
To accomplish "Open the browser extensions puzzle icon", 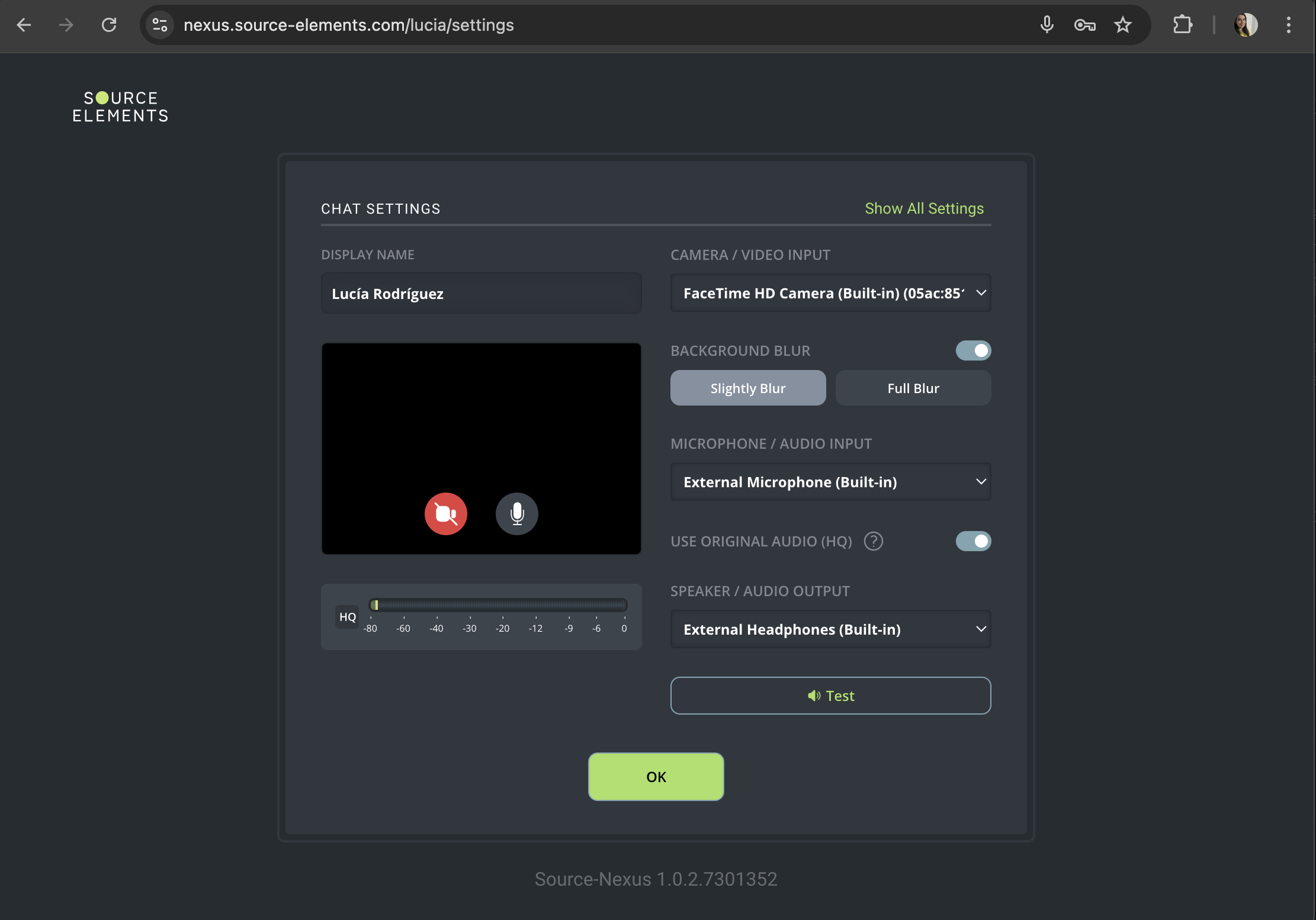I will [x=1182, y=25].
